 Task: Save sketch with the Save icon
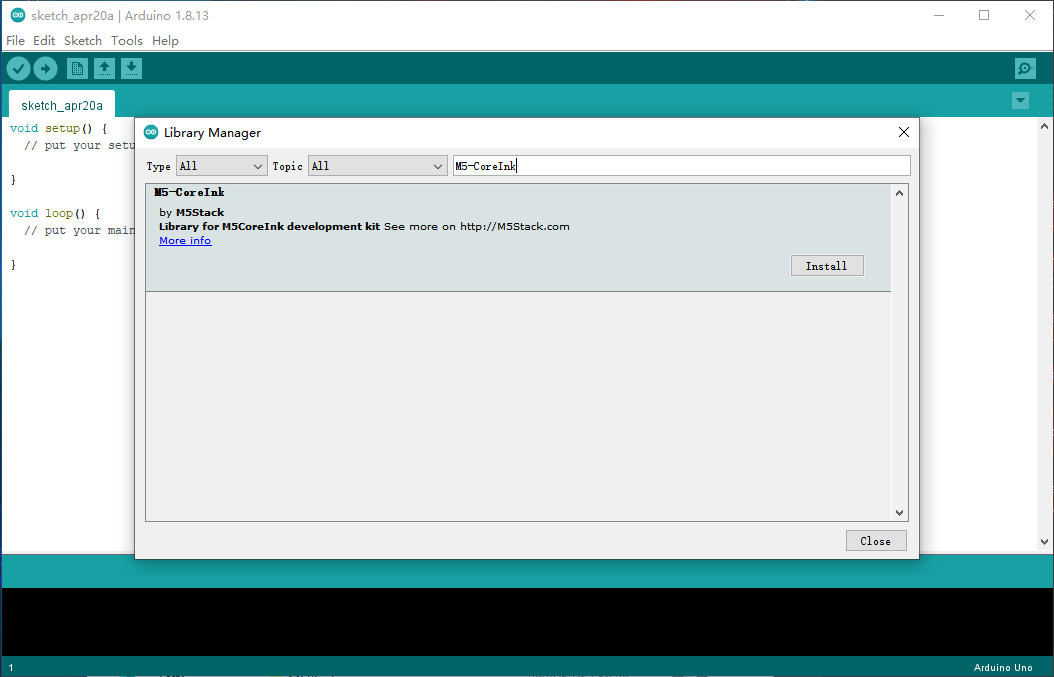pos(132,69)
